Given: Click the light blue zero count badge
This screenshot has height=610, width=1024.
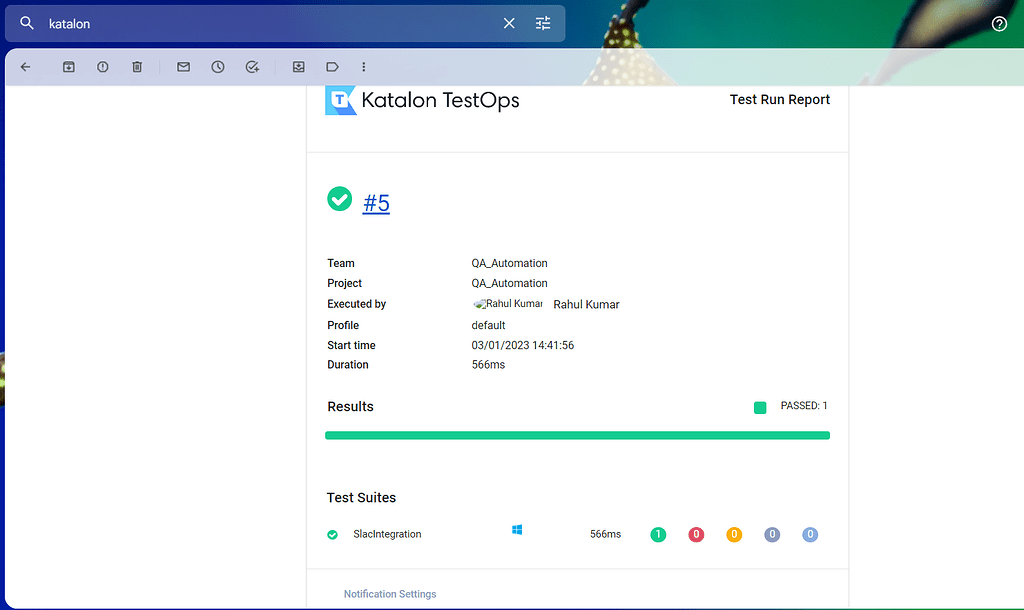Looking at the screenshot, I should tap(810, 534).
